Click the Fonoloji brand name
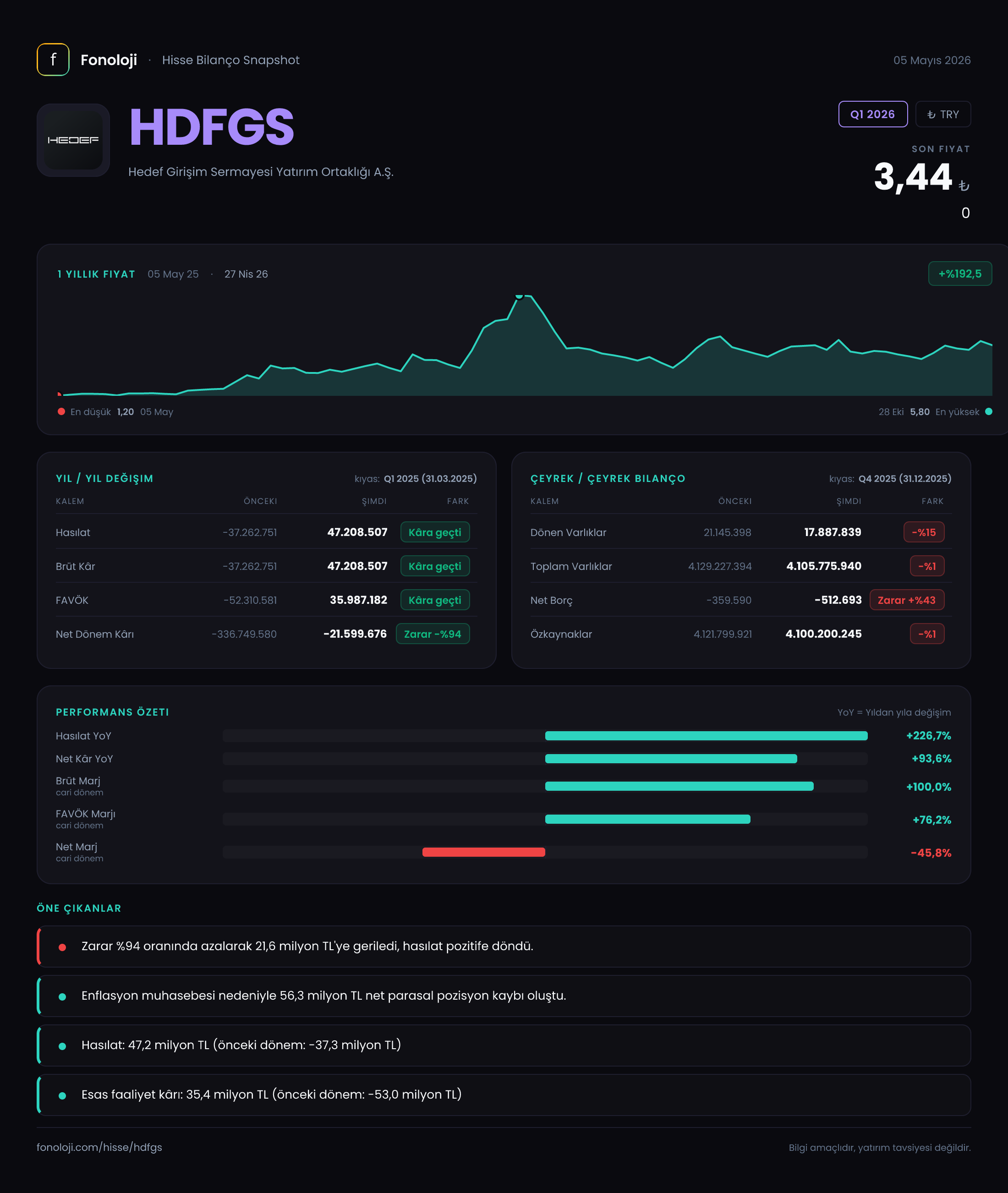Image resolution: width=1008 pixels, height=1193 pixels. 109,60
